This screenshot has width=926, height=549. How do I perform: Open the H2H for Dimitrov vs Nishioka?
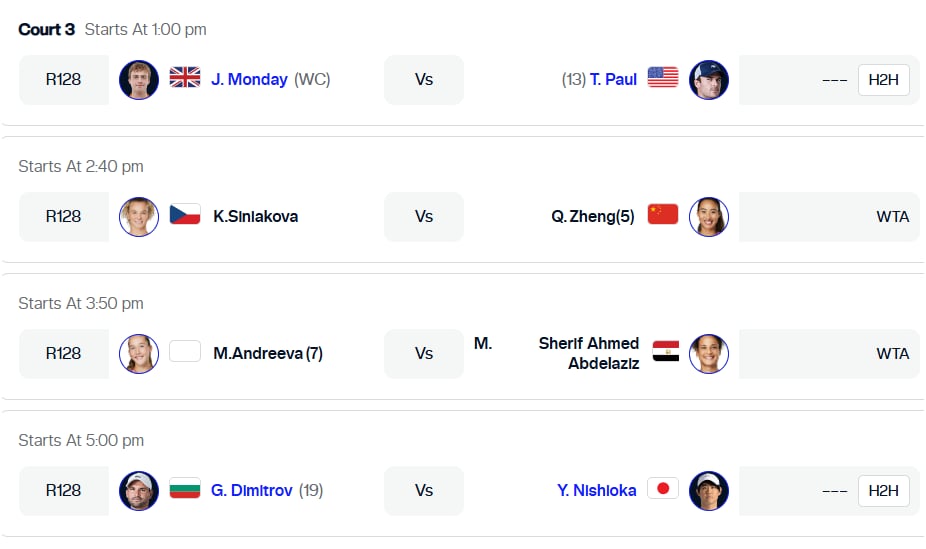[883, 491]
